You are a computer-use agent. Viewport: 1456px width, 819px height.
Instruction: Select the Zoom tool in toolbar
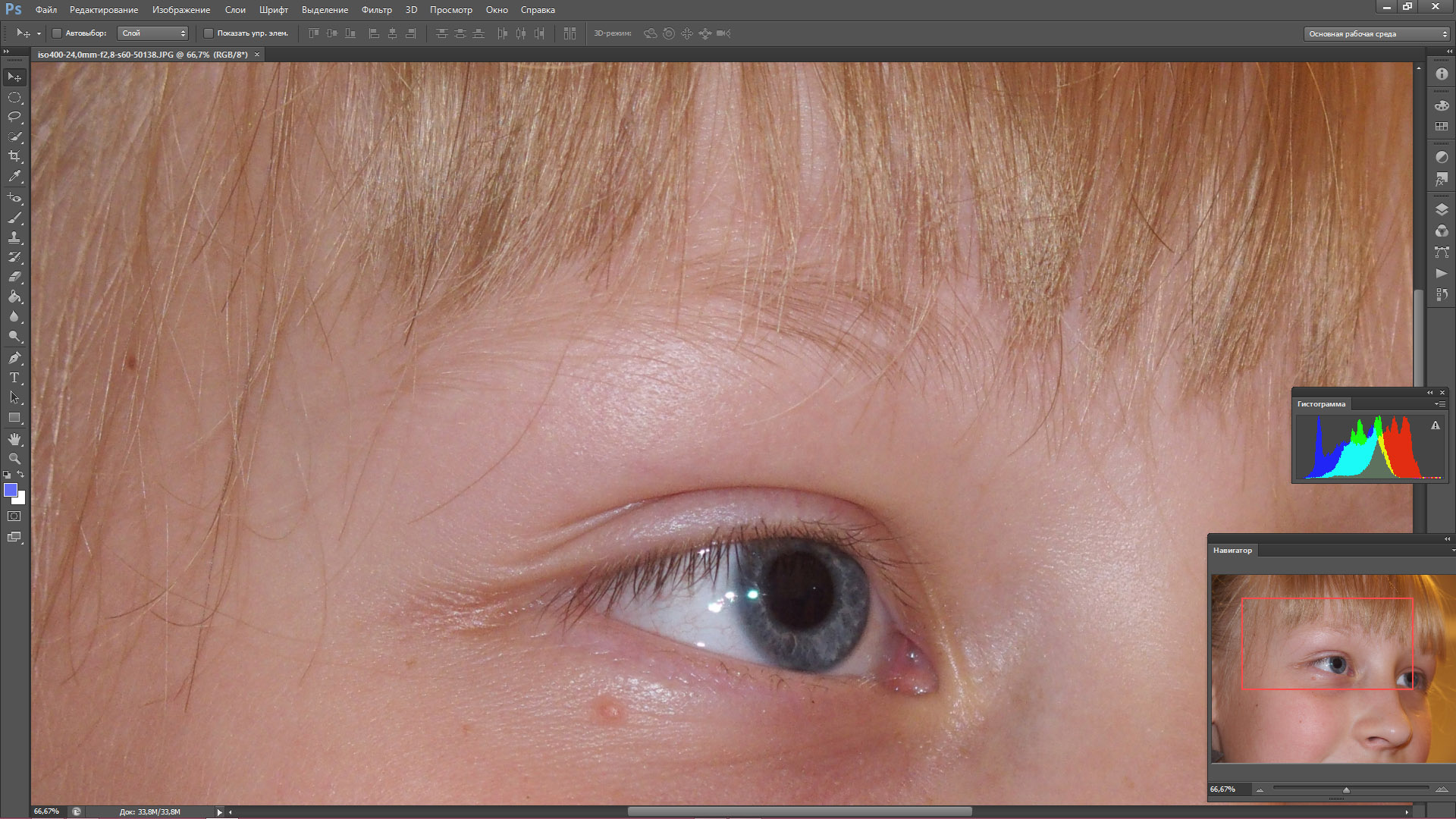(x=14, y=459)
